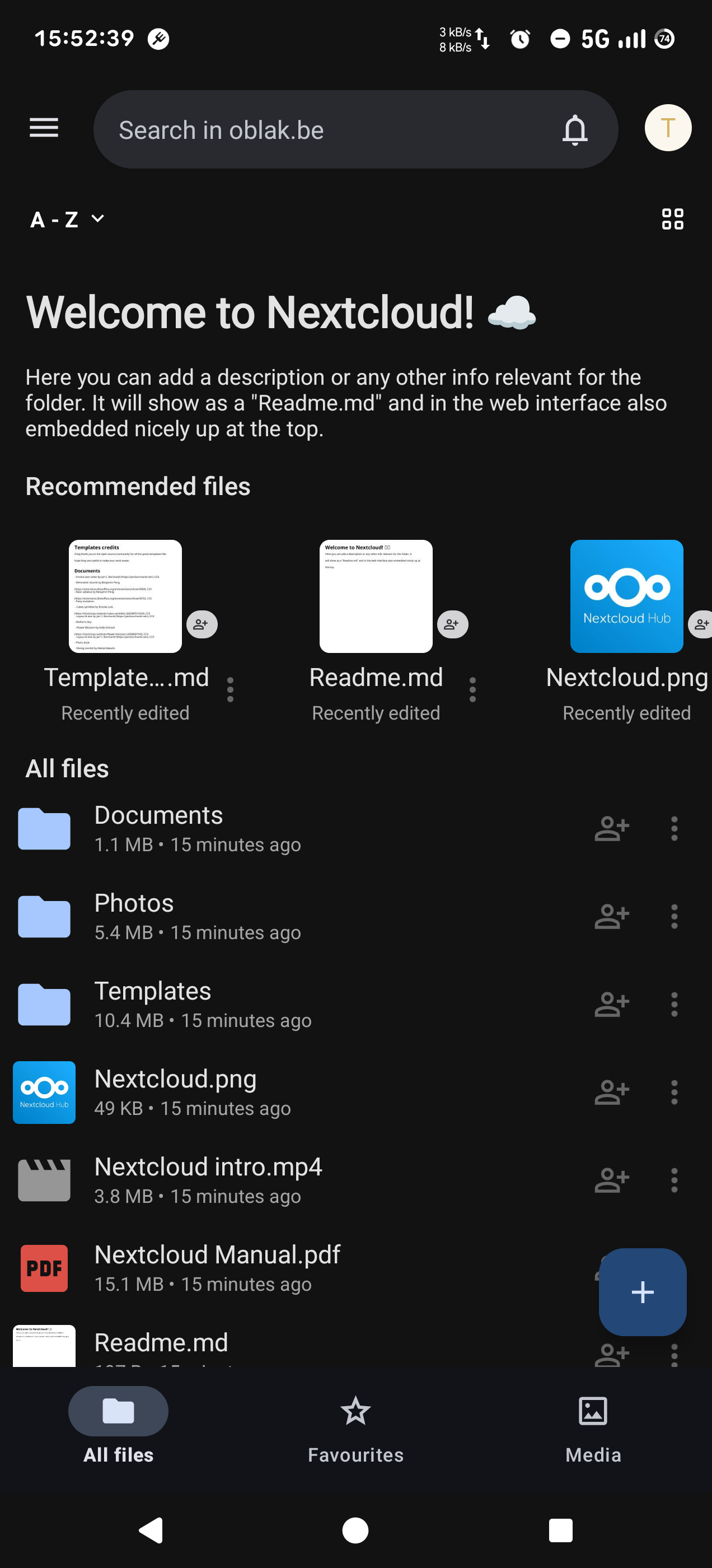Share the Documents folder
The width and height of the screenshot is (712, 1568).
tap(612, 828)
